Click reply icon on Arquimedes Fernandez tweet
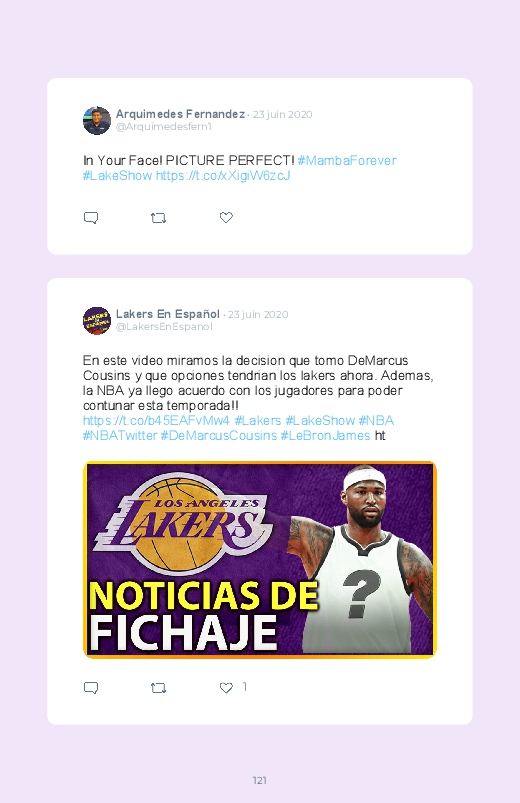Screen dimensions: 520x803 pyautogui.click(x=91, y=218)
